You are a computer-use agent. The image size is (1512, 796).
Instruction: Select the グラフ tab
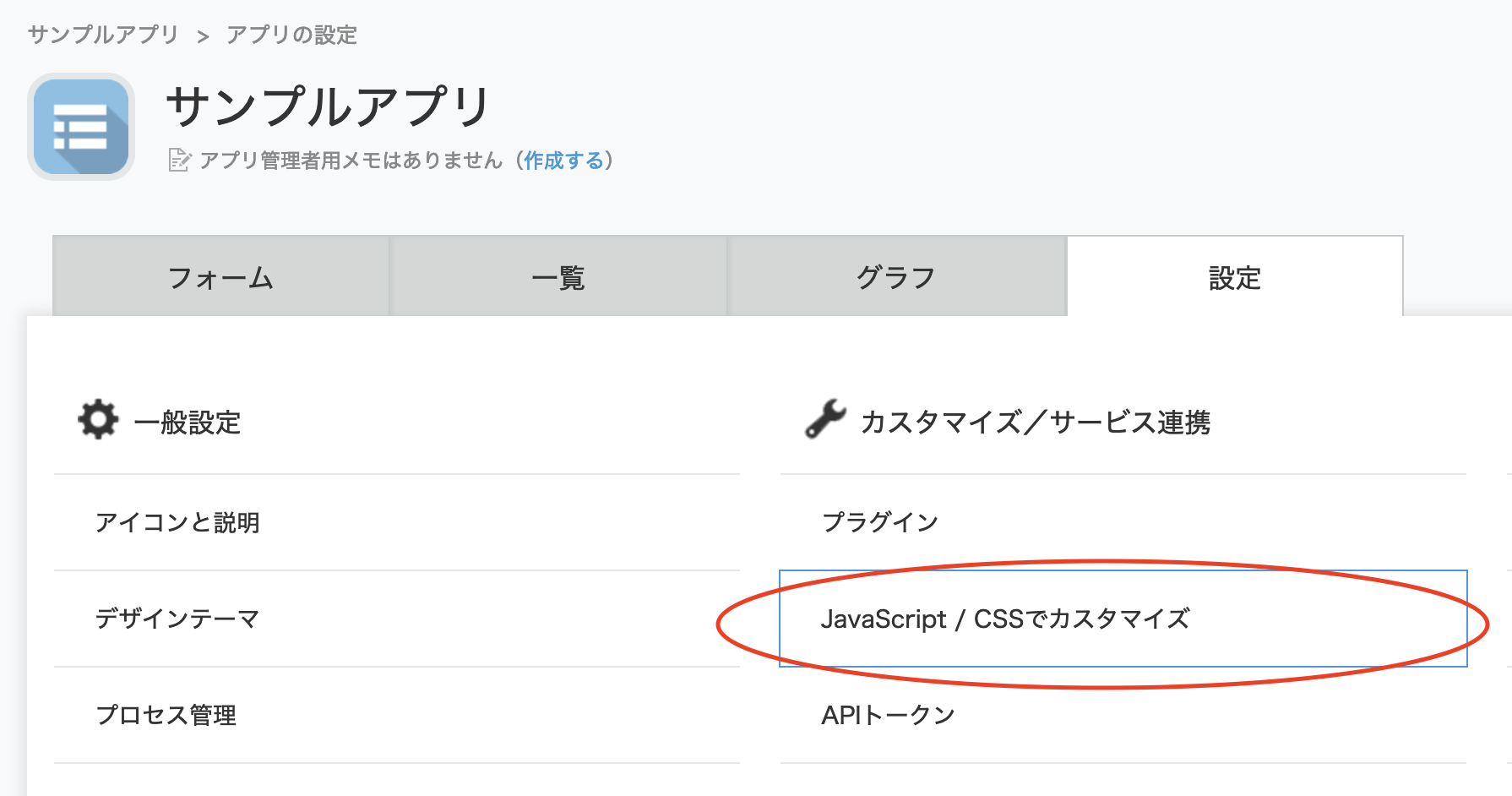point(896,277)
